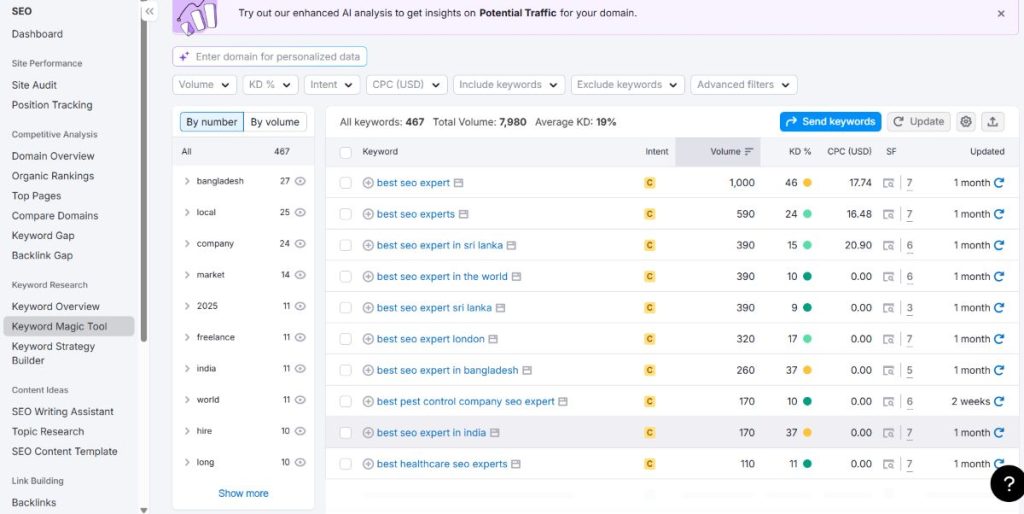Viewport: 1024px width, 514px height.
Task: Open Backlink Gap in sidebar
Action: point(42,255)
